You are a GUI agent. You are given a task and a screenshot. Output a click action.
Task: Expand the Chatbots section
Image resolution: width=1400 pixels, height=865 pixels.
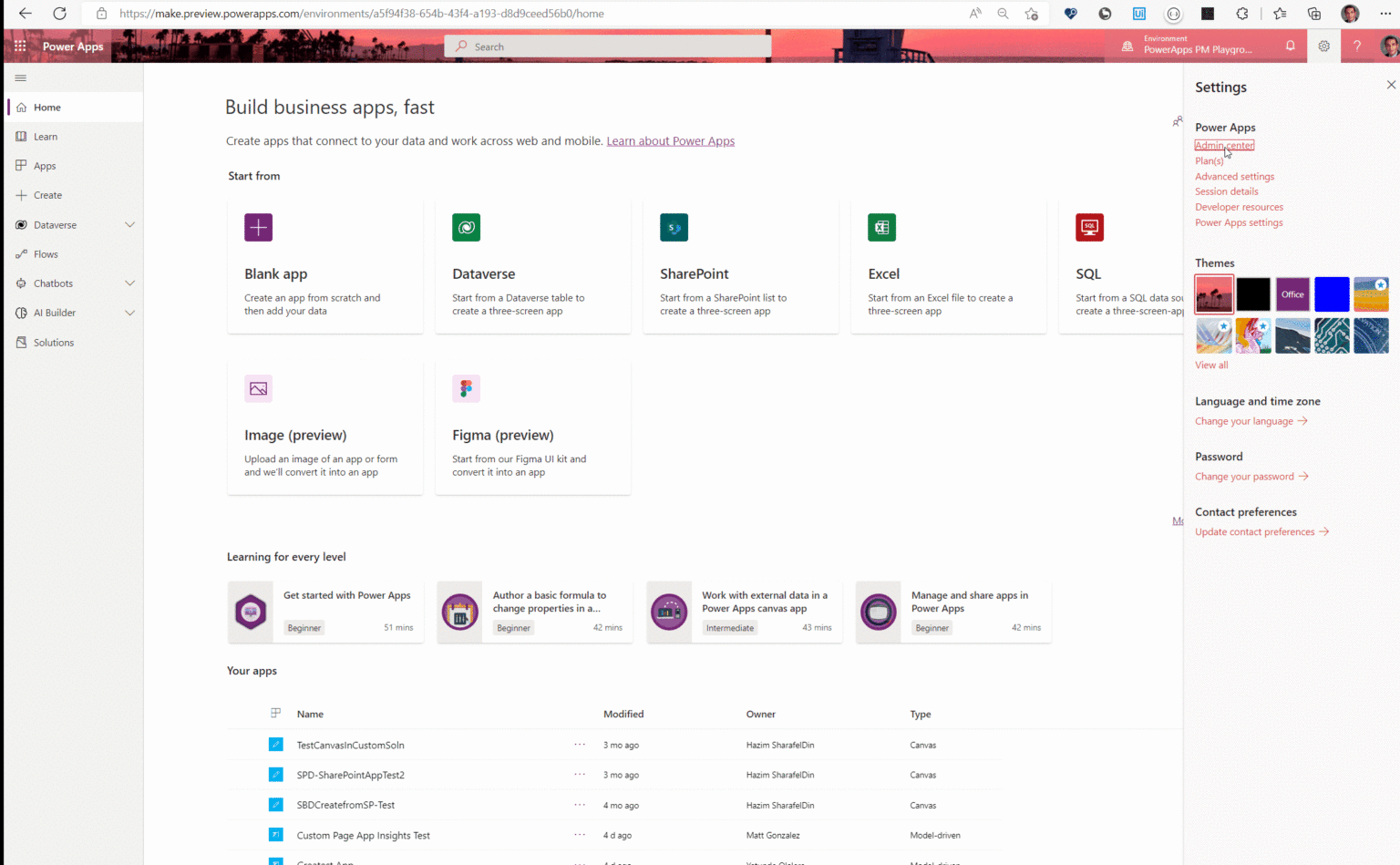(129, 283)
